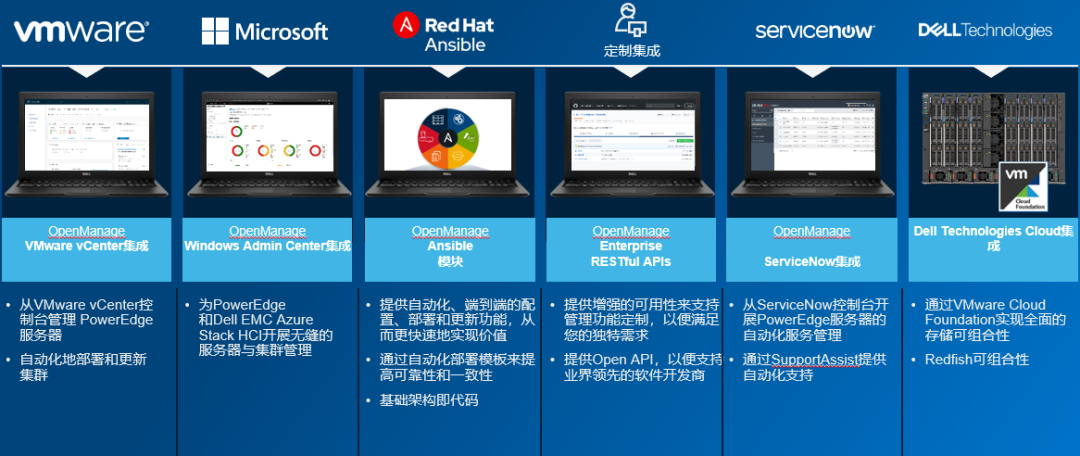
Task: Click the Red Hat Ansible logo
Action: (x=444, y=33)
